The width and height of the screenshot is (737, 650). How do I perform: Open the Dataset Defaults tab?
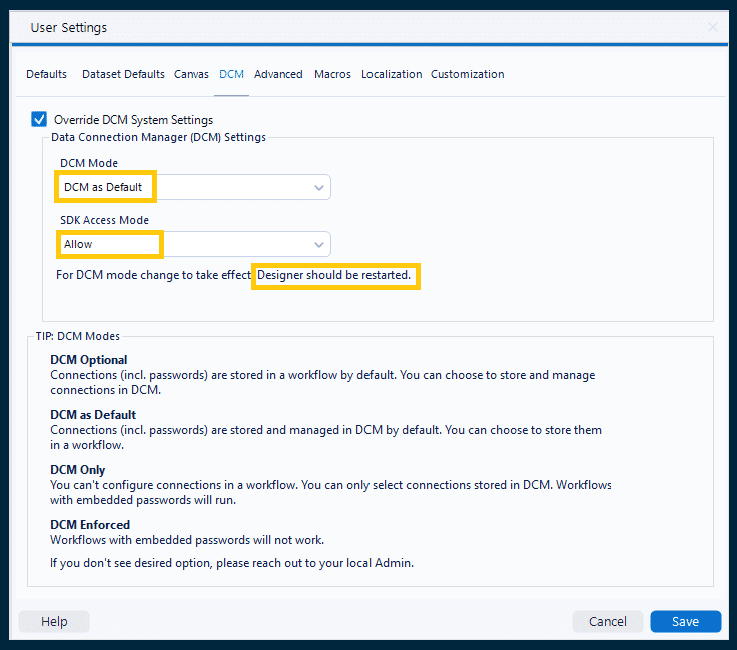coord(123,74)
